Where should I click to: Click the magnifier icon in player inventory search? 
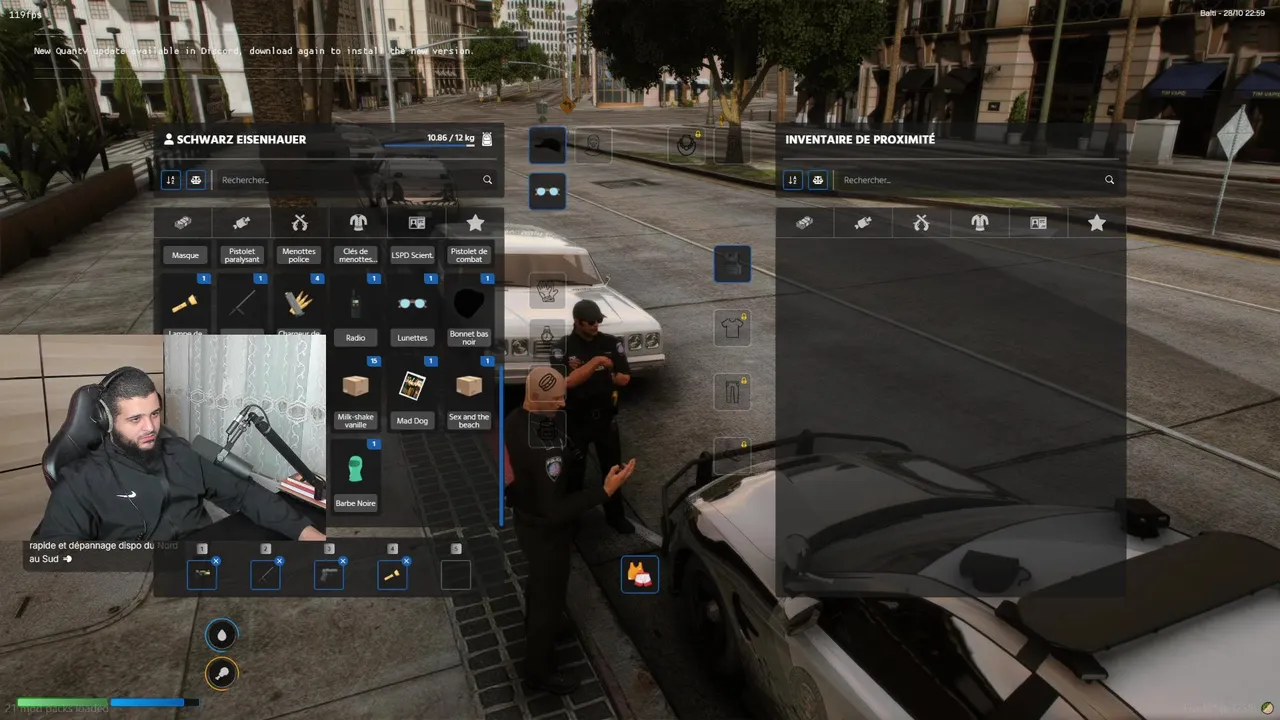click(487, 180)
